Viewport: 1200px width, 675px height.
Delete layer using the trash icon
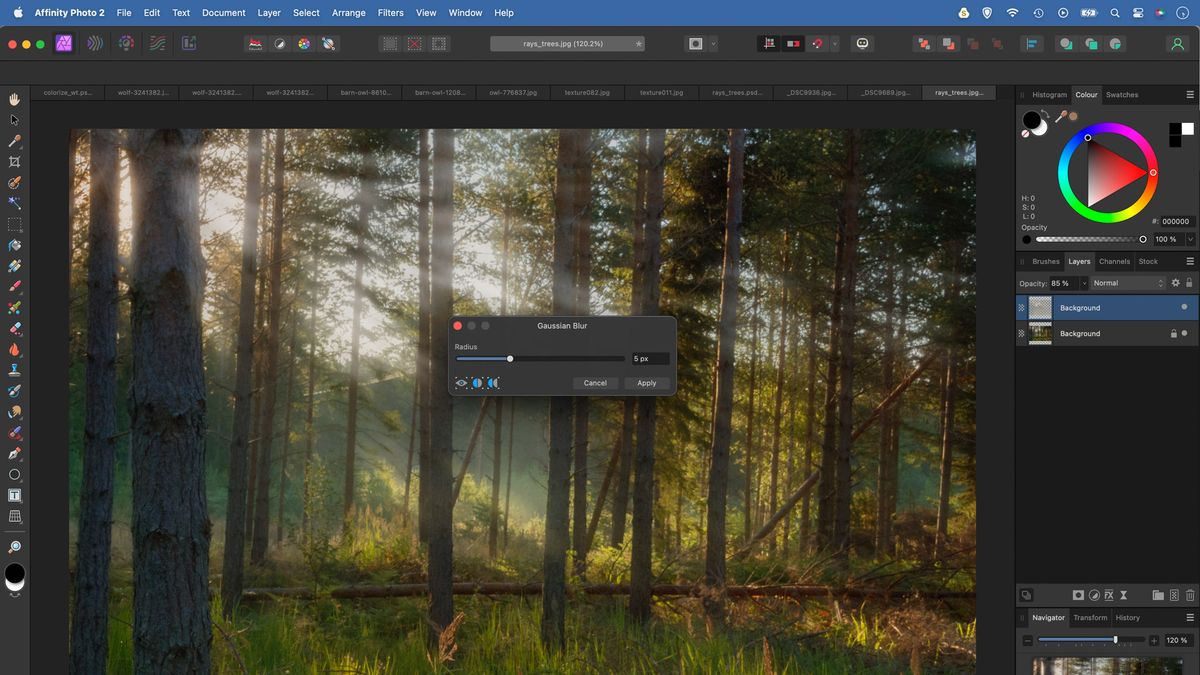click(1189, 595)
